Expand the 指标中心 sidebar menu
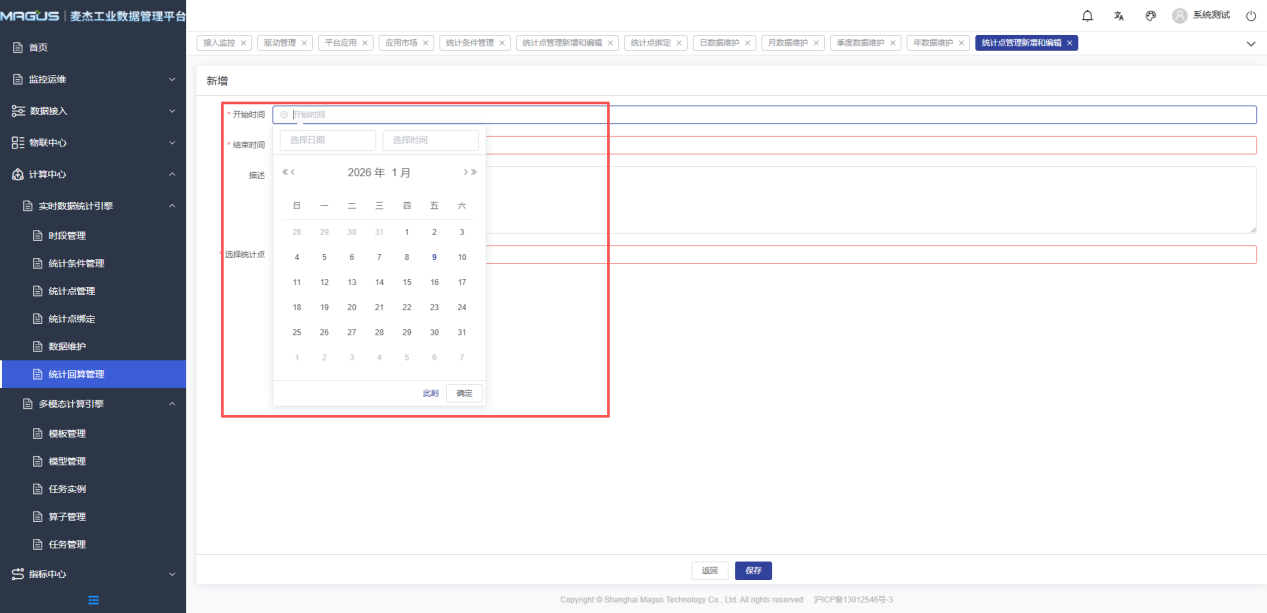The height and width of the screenshot is (613, 1267). [x=93, y=574]
